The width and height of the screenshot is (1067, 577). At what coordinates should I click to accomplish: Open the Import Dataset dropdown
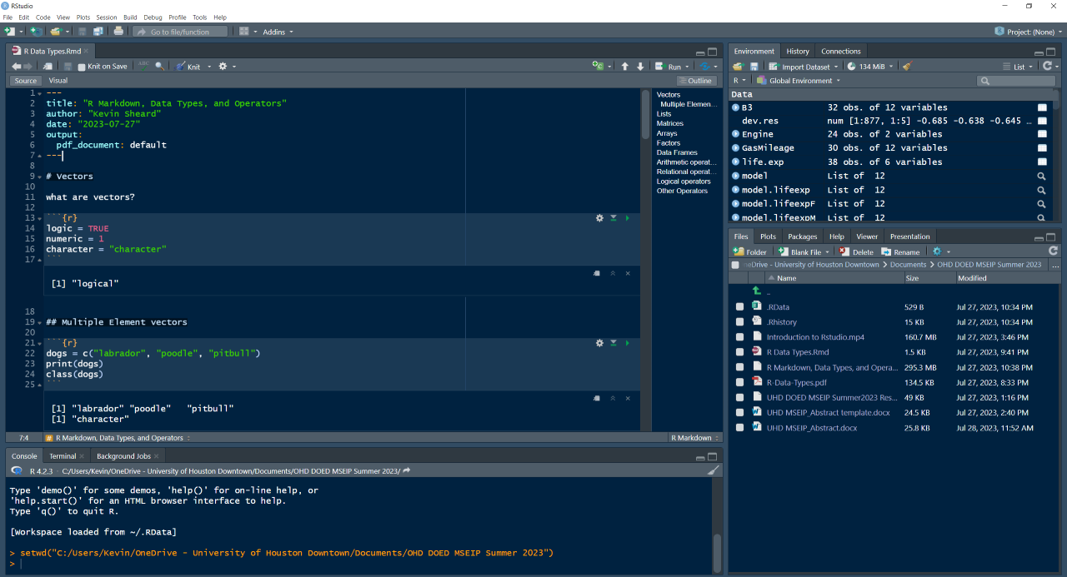[803, 67]
